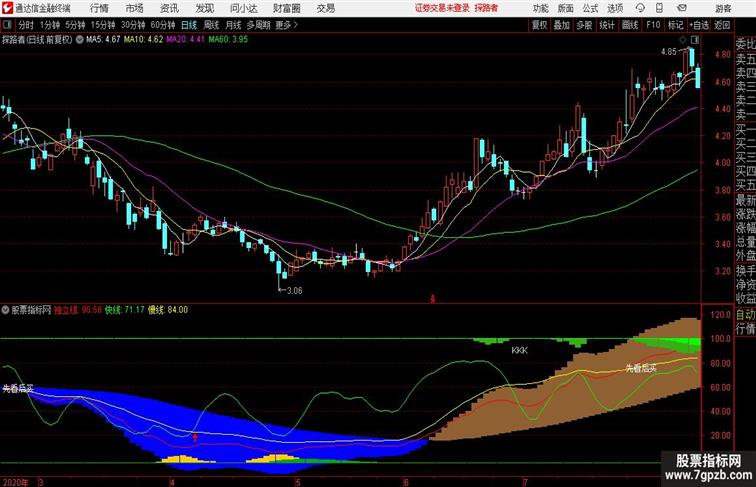Click the MA5: 4.67 indicator value
The width and height of the screenshot is (756, 487).
103,40
